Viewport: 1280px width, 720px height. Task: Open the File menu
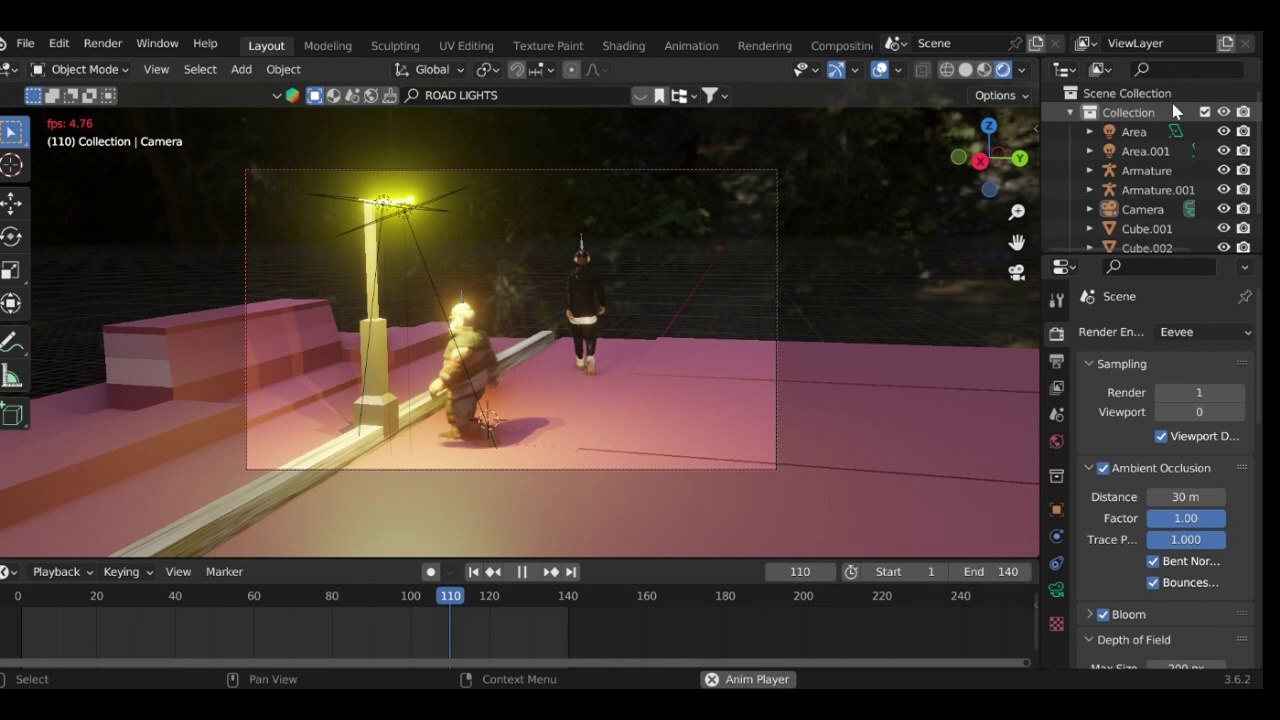point(25,44)
